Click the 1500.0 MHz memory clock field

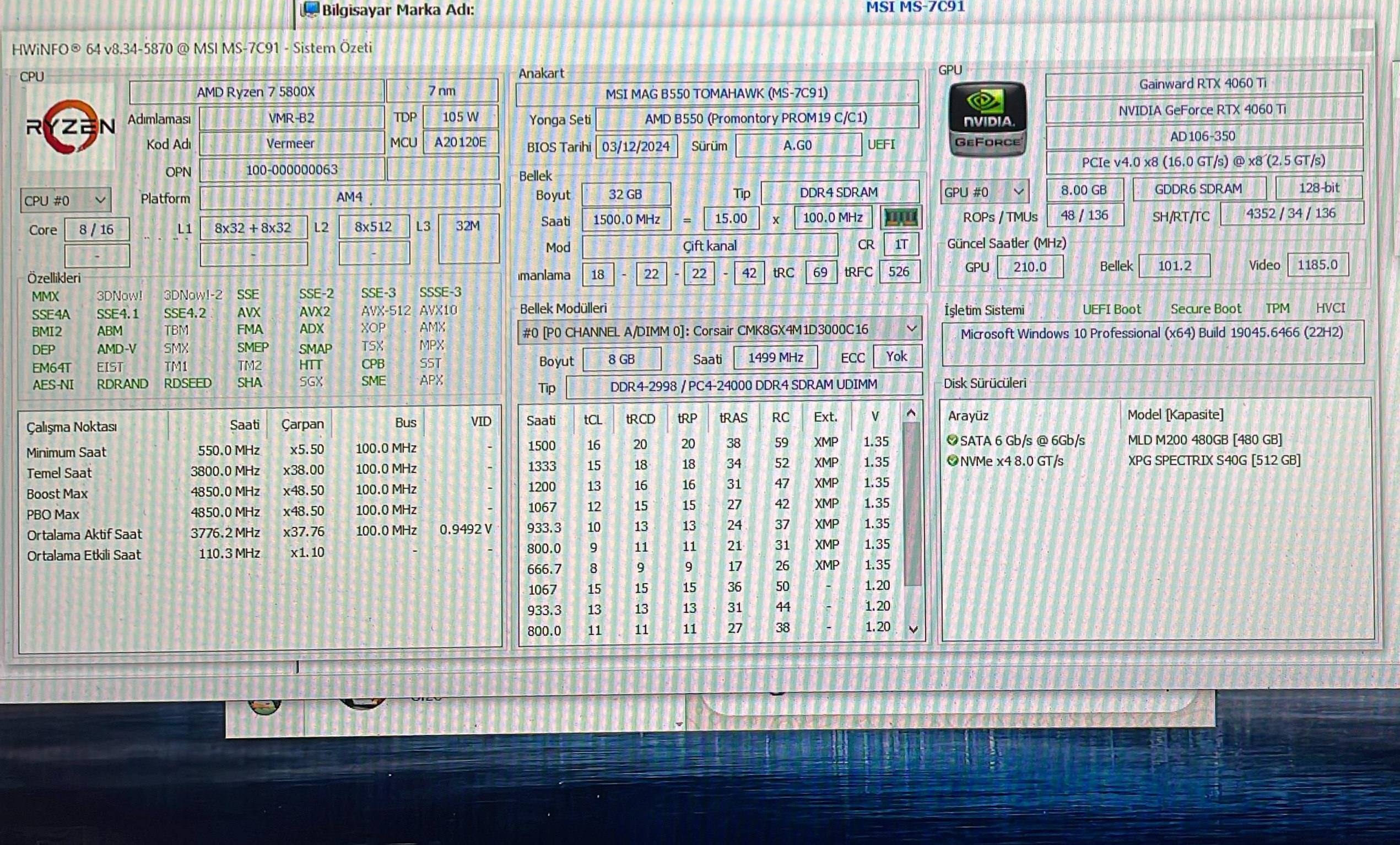[626, 219]
